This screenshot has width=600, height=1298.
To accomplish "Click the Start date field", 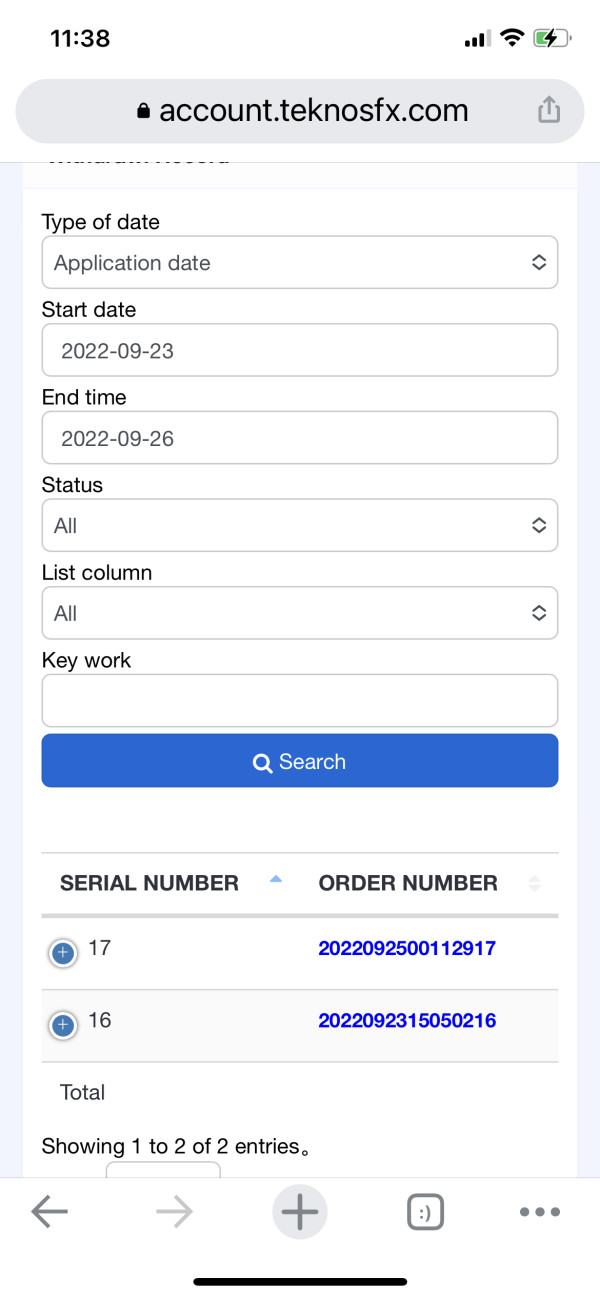I will coord(299,351).
